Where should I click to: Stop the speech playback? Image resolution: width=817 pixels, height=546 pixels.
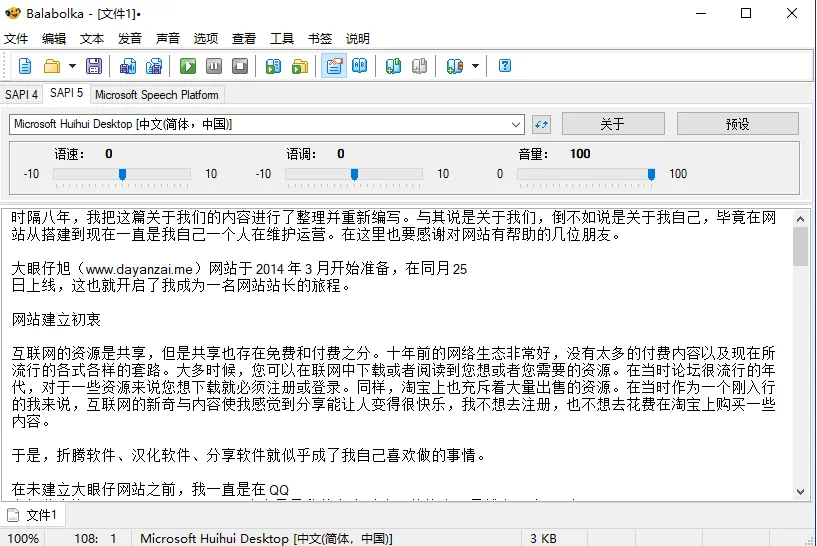(240, 66)
